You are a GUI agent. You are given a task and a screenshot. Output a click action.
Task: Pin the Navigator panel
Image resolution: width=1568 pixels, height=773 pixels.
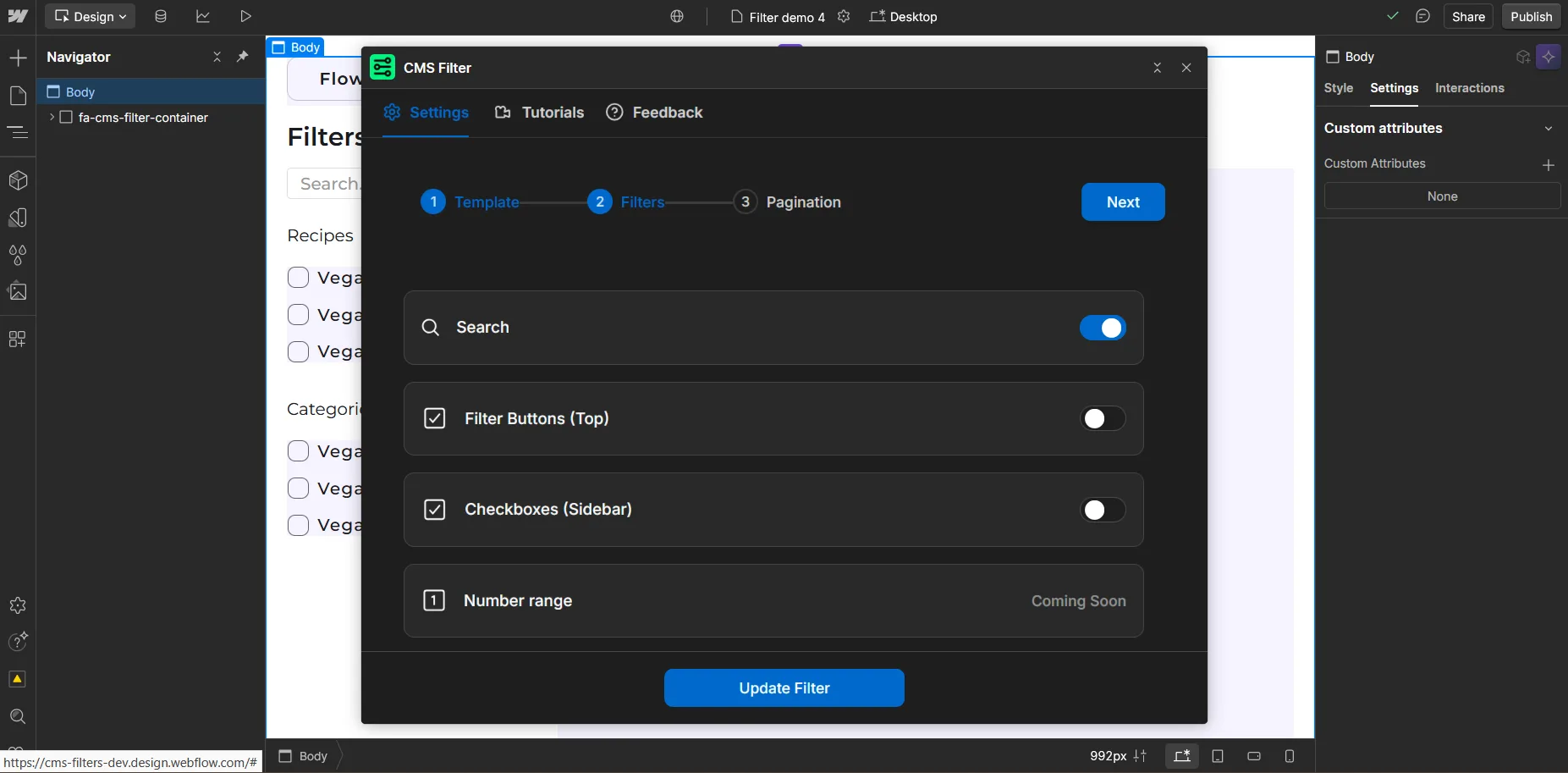coord(243,57)
